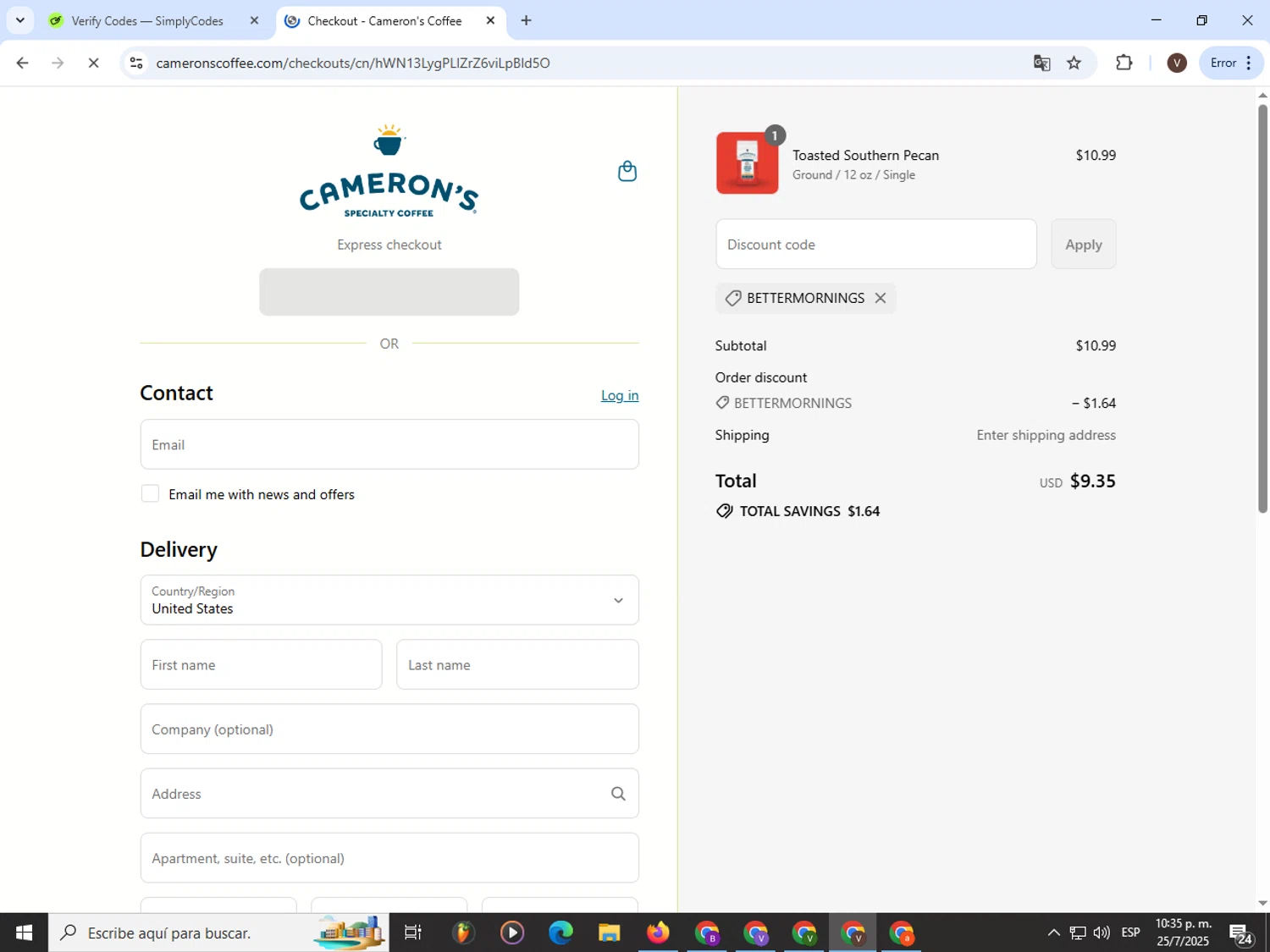Click the Ground / 12 oz / Single variant text
The image size is (1270, 952).
tap(853, 174)
